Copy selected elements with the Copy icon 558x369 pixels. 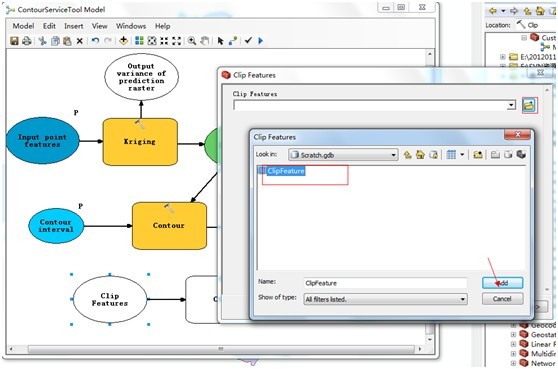[55, 41]
